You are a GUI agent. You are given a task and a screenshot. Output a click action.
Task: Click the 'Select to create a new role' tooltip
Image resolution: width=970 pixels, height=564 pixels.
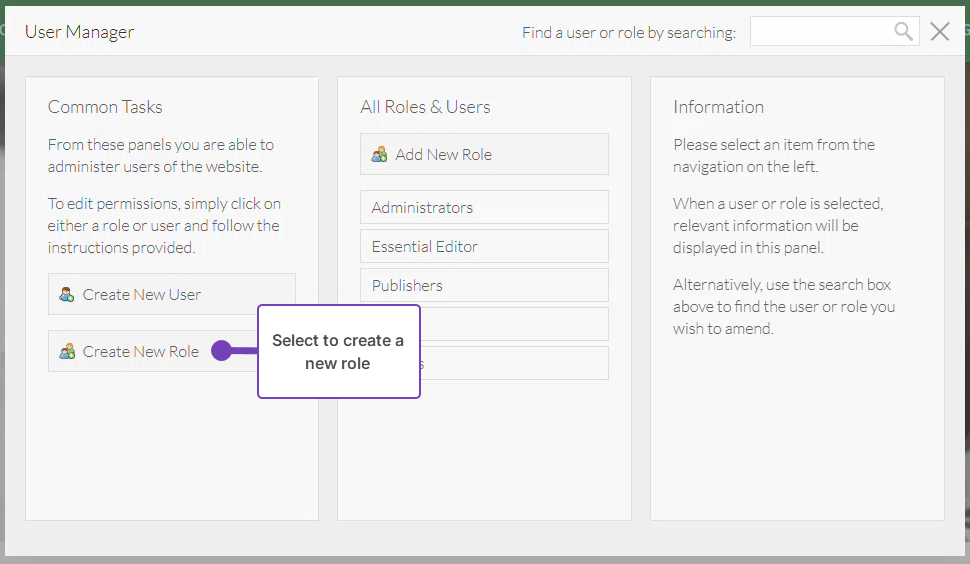click(338, 352)
